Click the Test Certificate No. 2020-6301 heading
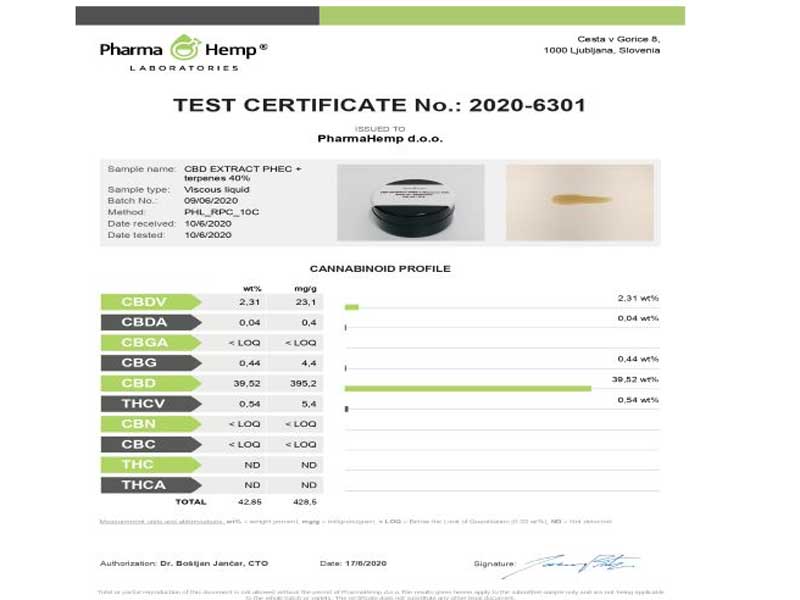Viewport: 800px width, 600px height. (x=378, y=105)
